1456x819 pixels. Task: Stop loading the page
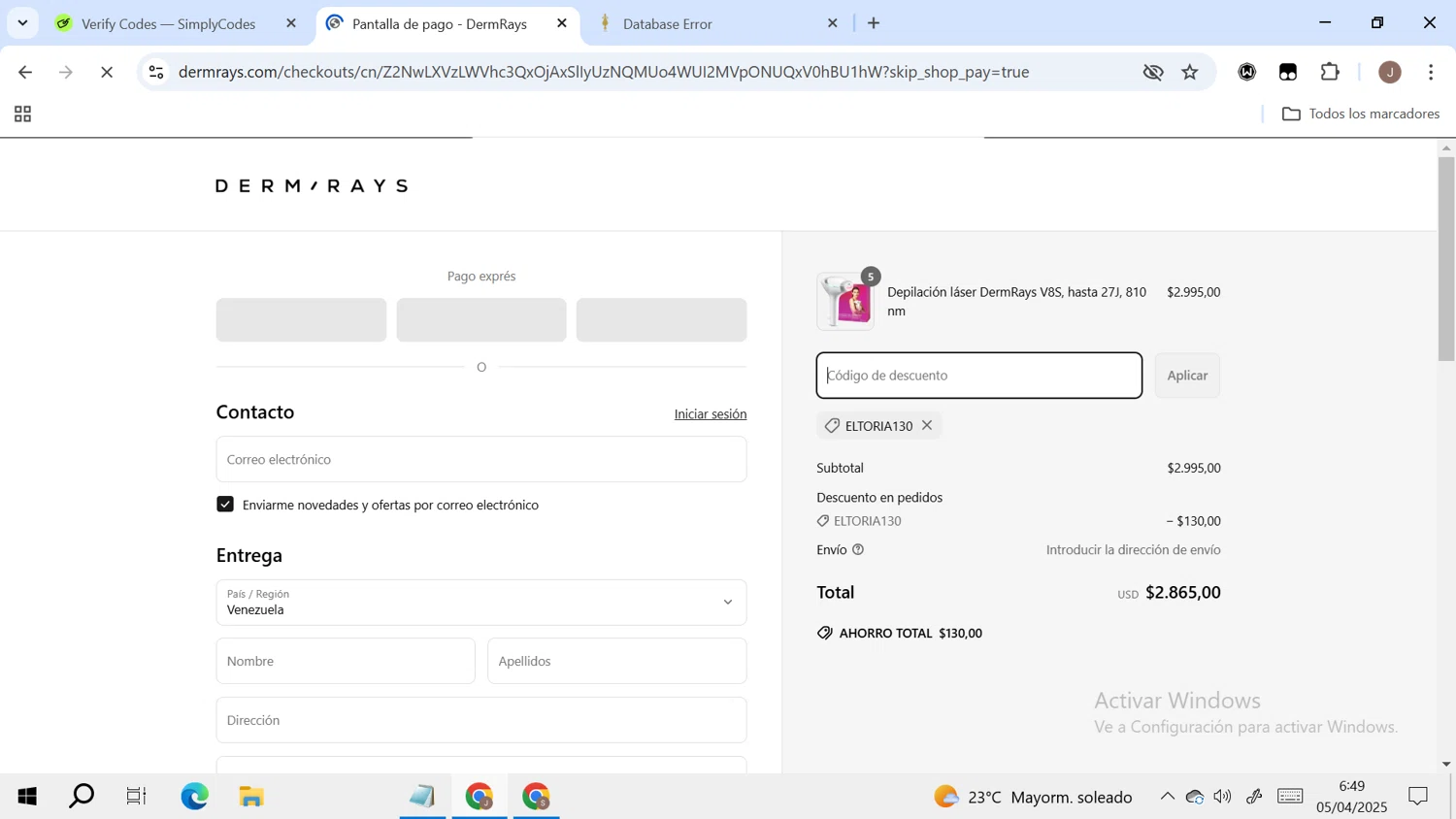click(x=107, y=72)
